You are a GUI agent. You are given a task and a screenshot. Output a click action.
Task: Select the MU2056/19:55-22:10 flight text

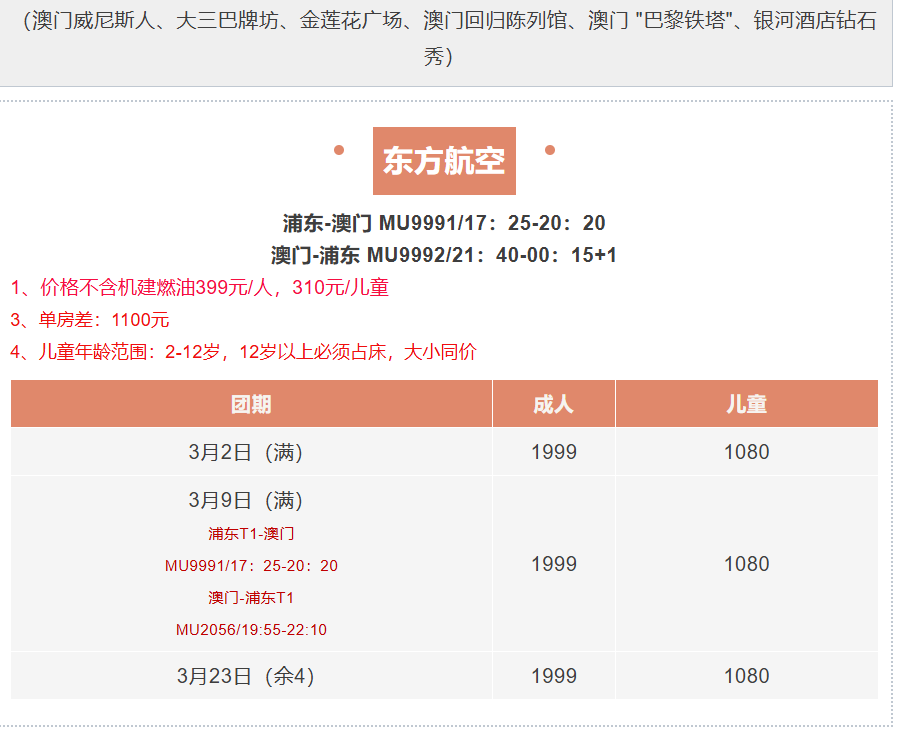[x=252, y=630]
